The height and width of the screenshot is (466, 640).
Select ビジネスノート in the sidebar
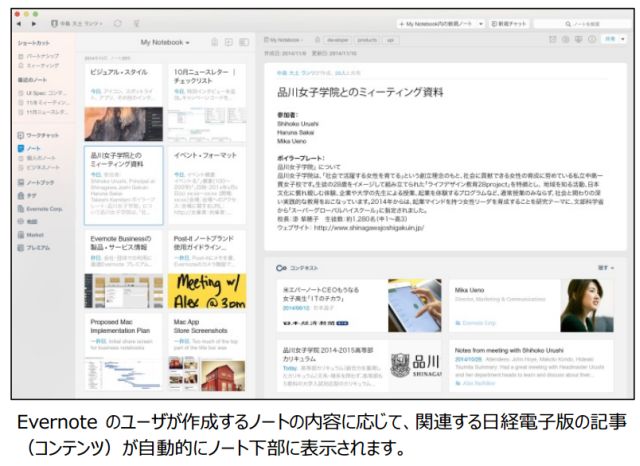point(40,167)
